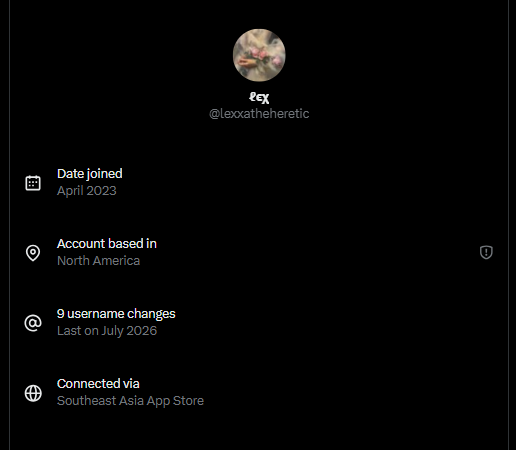Click the Lex display name

(x=259, y=98)
